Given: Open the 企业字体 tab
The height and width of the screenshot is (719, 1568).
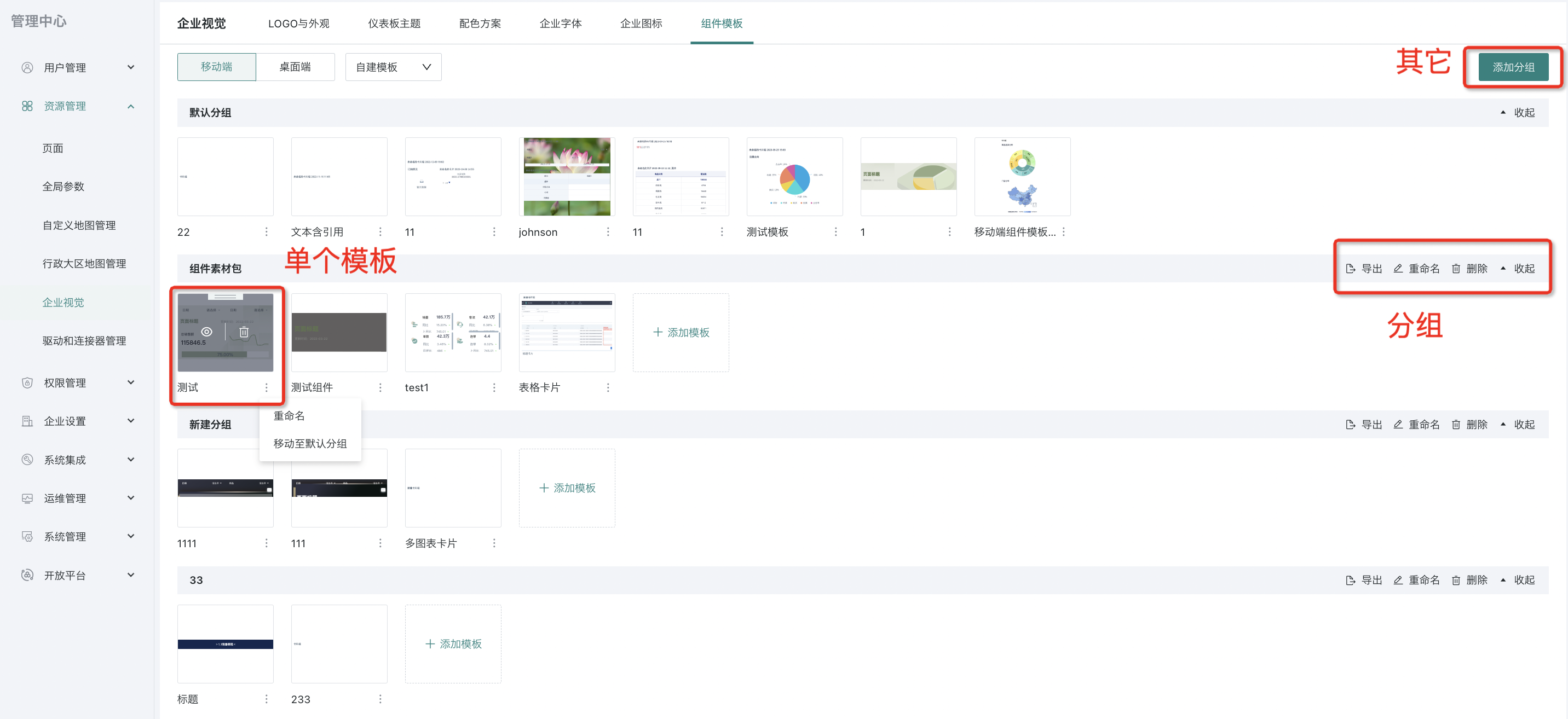Looking at the screenshot, I should tap(561, 23).
